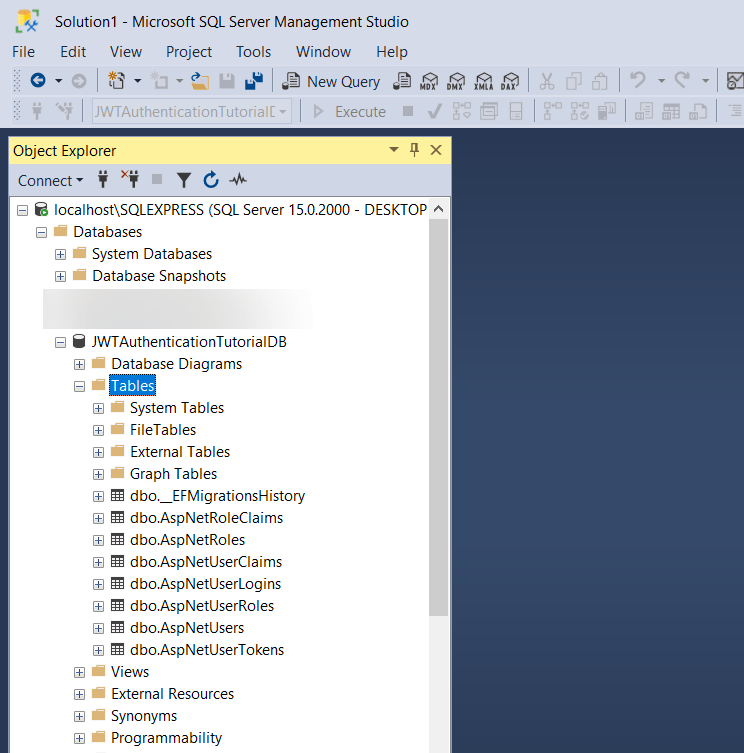Click the Stop icon in Object Explorer toolbar
The height and width of the screenshot is (753, 744).
[x=157, y=180]
